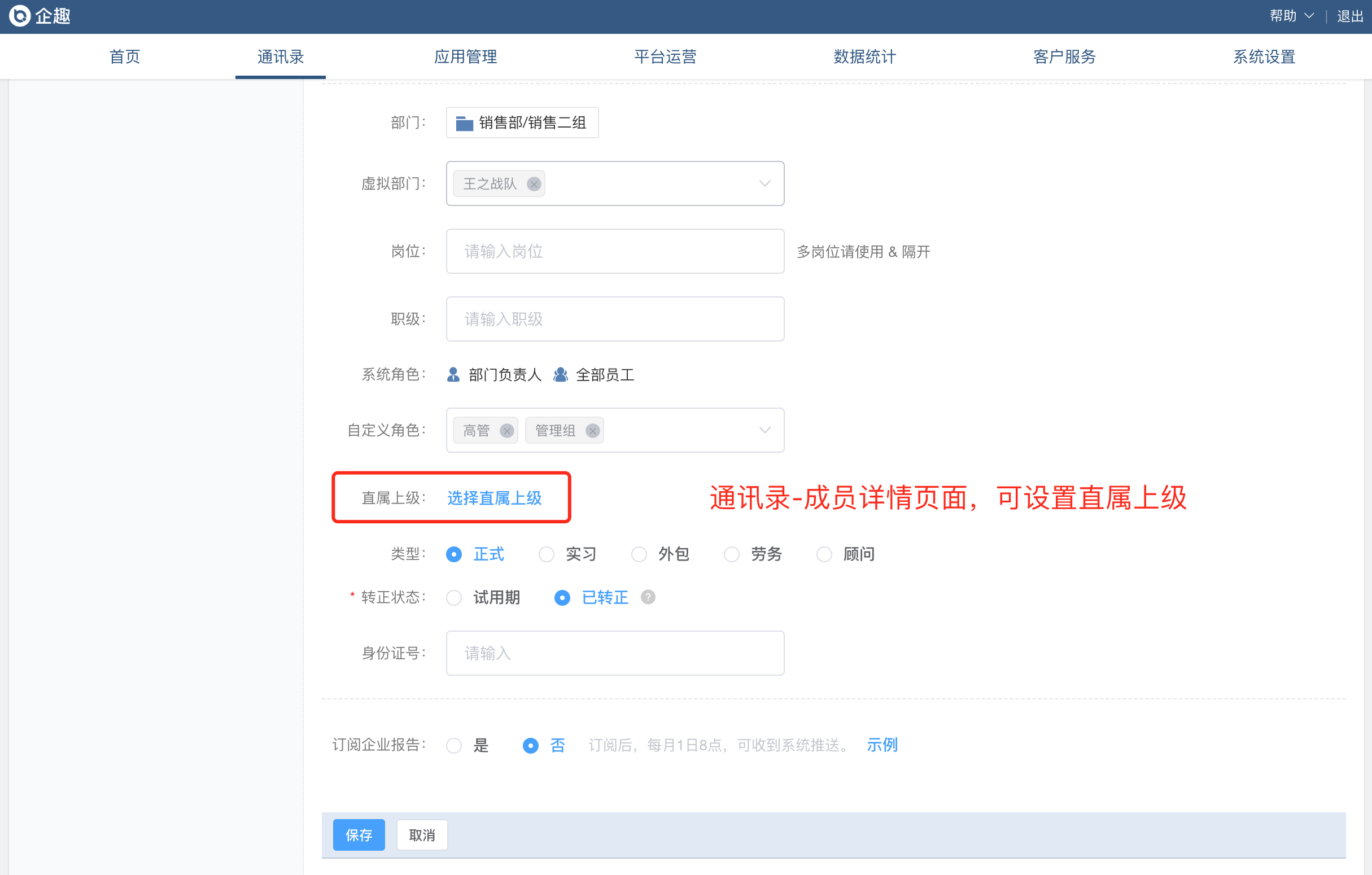Select the 顾问 type radio button
The height and width of the screenshot is (875, 1372).
(824, 554)
